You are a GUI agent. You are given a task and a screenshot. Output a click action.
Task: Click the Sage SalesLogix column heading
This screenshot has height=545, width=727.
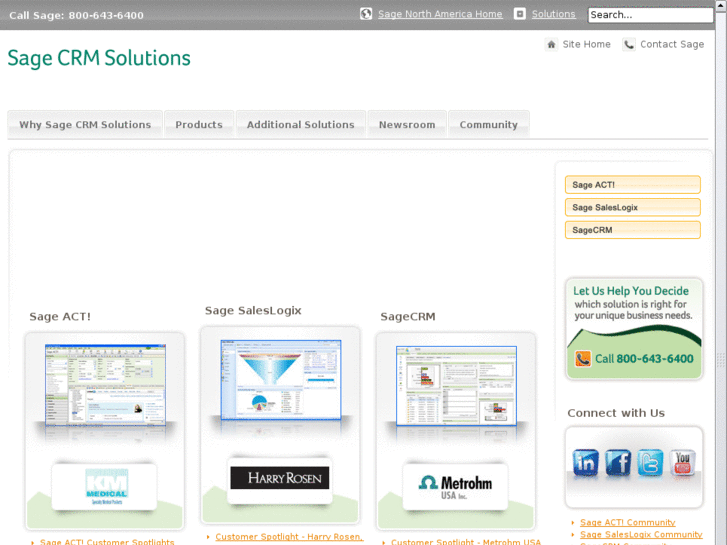point(253,311)
